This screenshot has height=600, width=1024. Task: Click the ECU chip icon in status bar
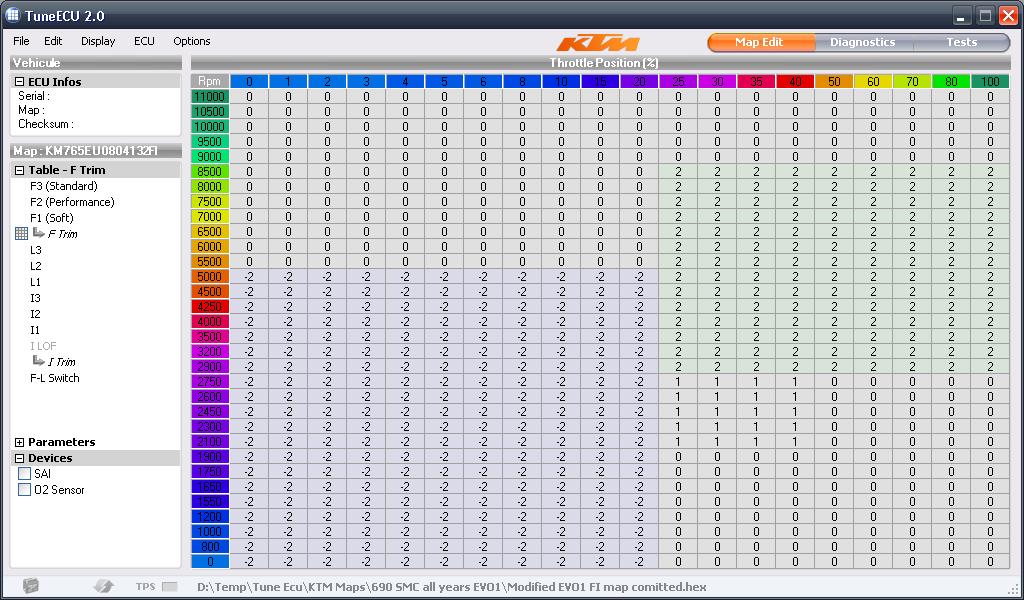point(31,586)
